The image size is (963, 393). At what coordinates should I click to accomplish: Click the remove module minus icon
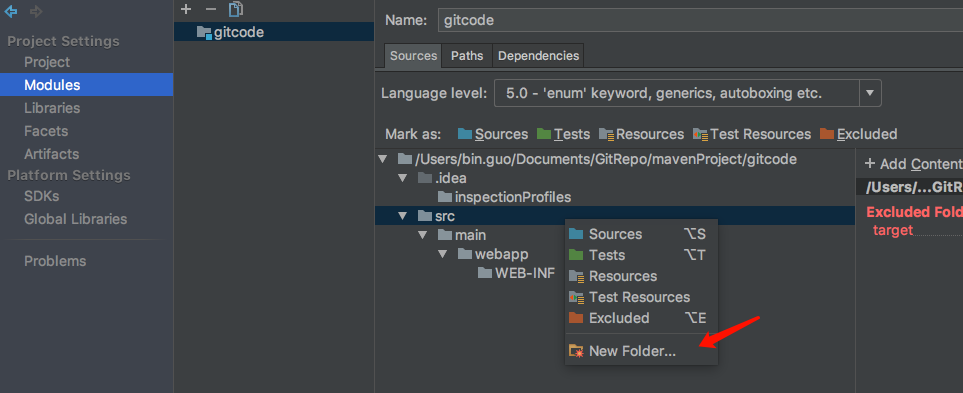tap(211, 9)
